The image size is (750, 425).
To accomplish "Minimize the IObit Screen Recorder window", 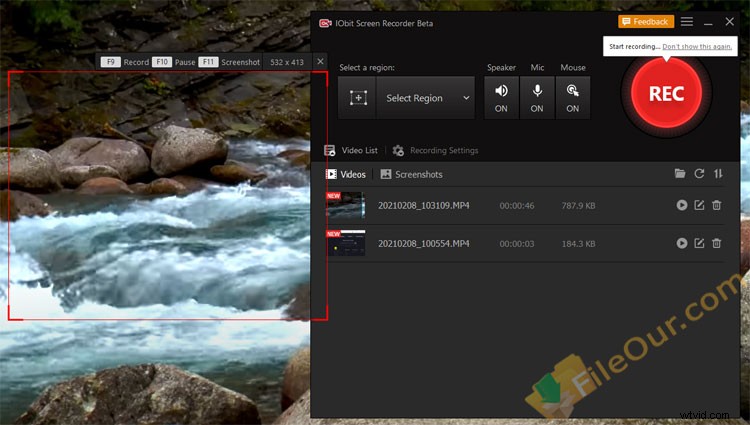I will point(708,22).
